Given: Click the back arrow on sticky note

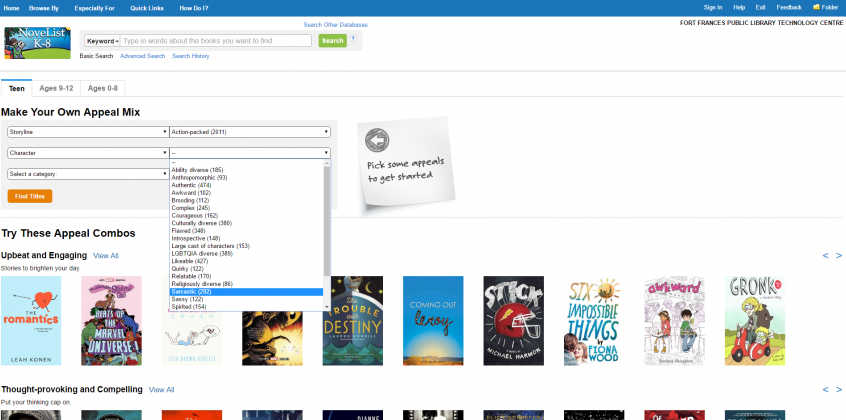Looking at the screenshot, I should 377,140.
